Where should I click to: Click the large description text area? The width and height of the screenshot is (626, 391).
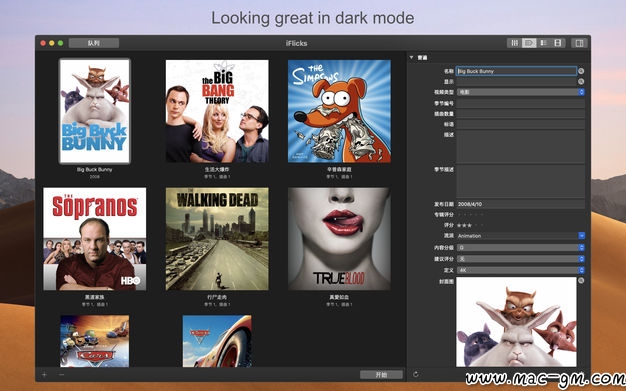[521, 146]
